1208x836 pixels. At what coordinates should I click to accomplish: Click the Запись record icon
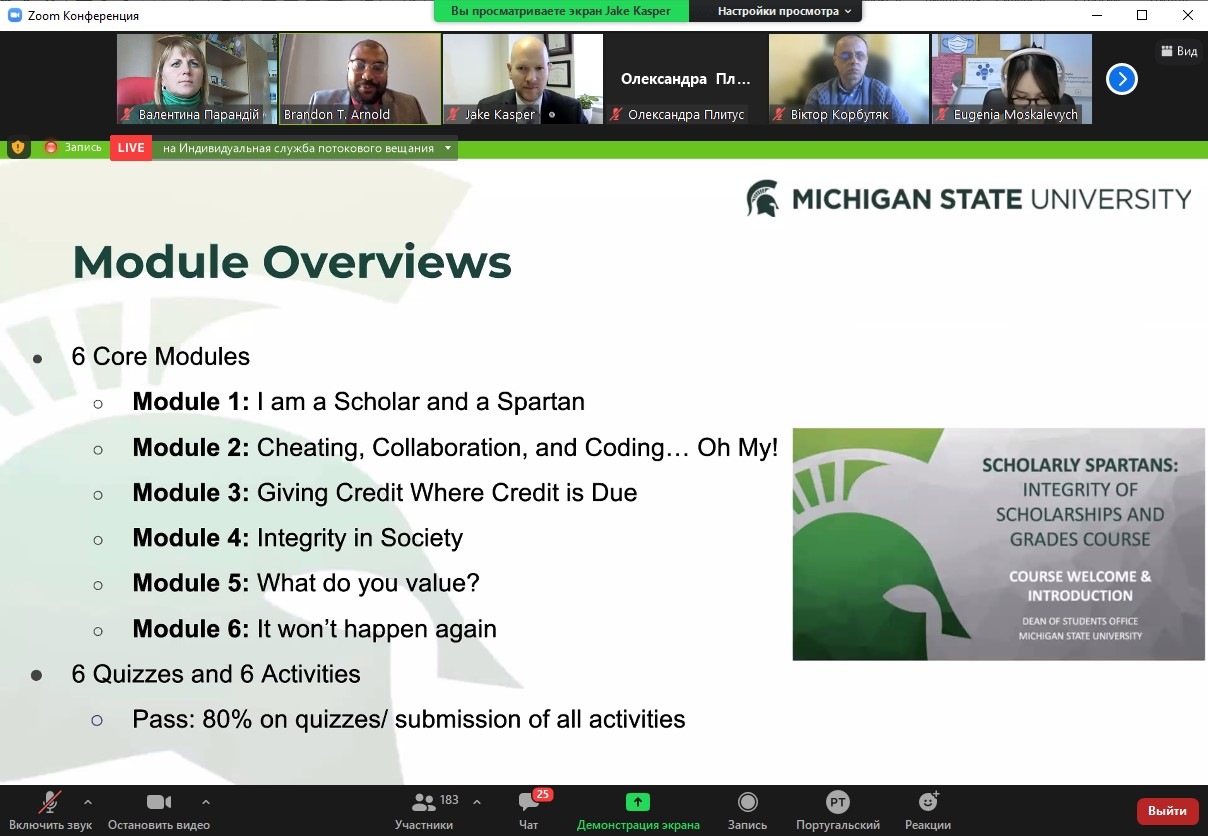click(747, 803)
